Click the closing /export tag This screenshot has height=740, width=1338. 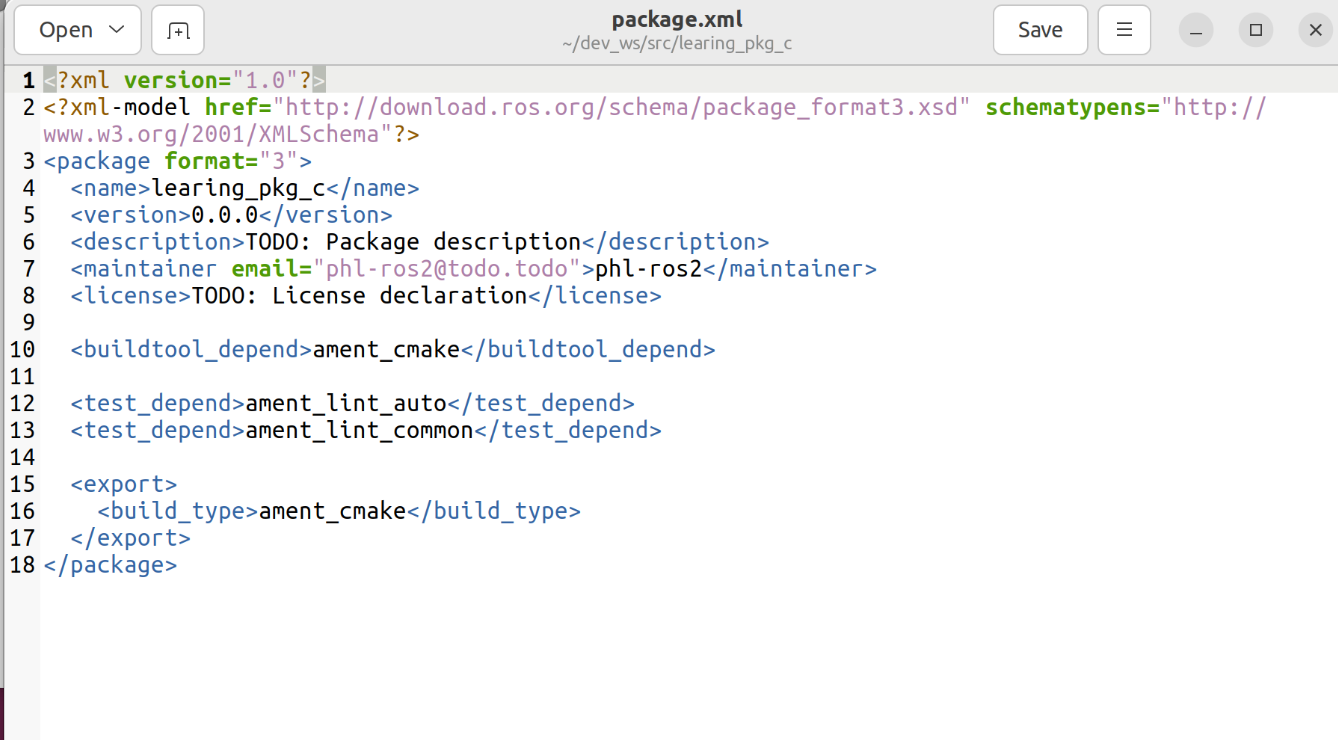point(130,539)
